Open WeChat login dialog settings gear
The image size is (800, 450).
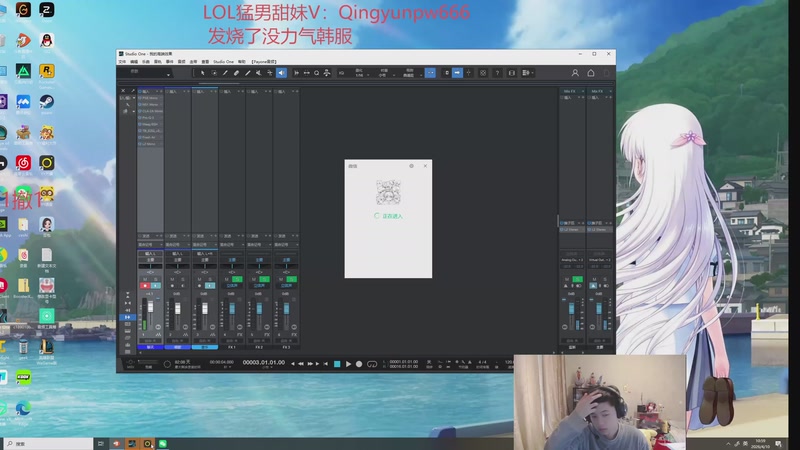click(x=411, y=166)
